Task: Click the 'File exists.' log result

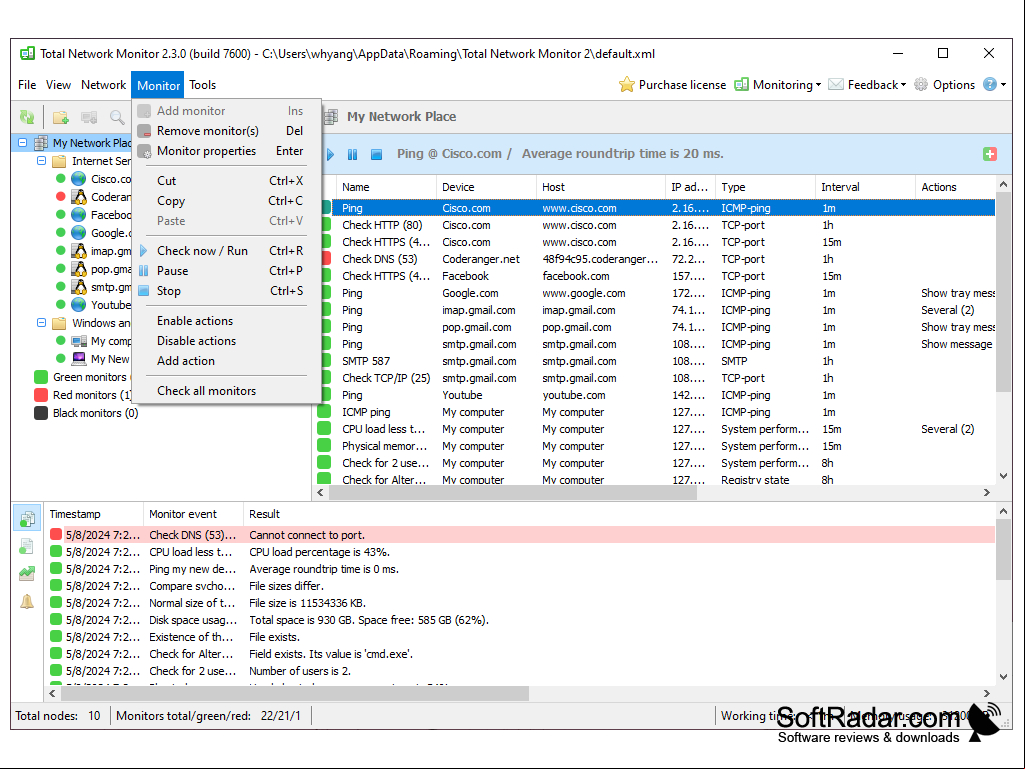Action: pyautogui.click(x=275, y=637)
